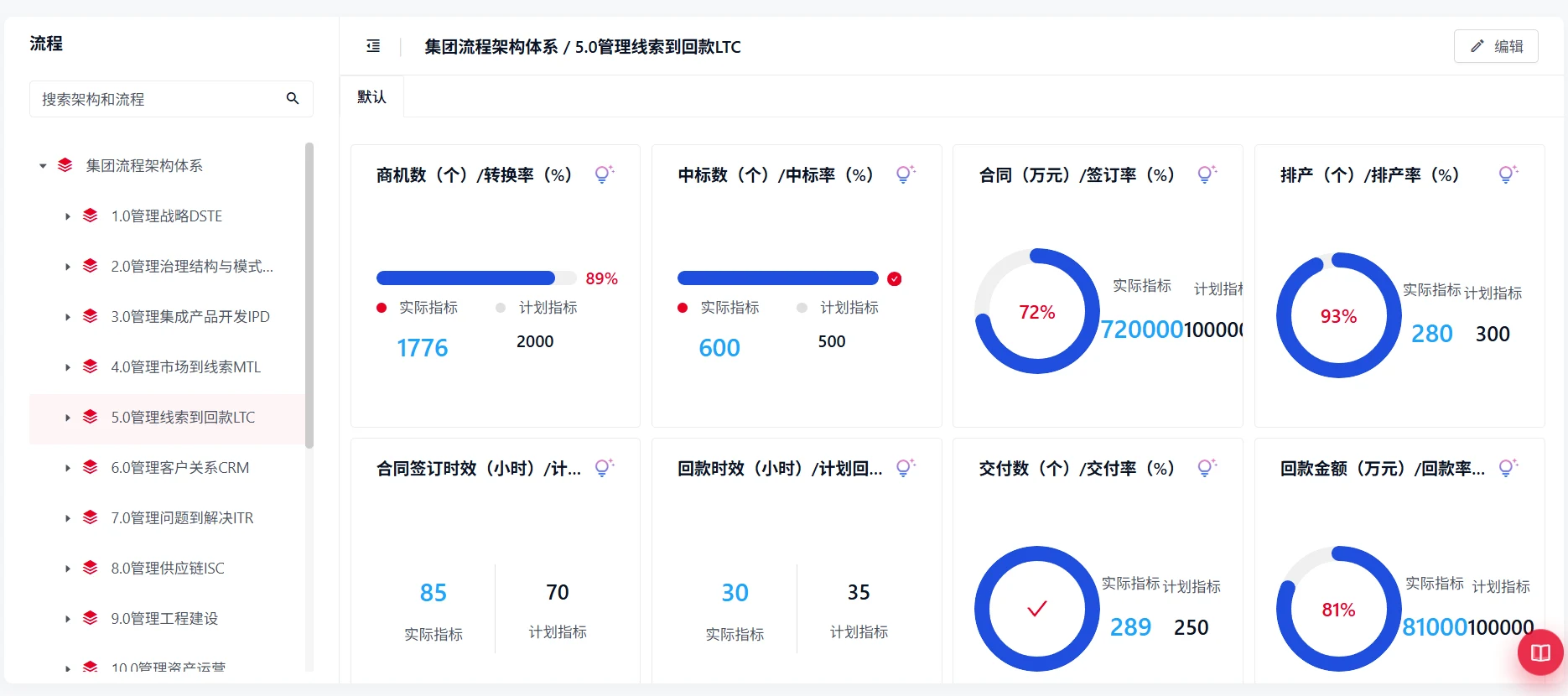Click the lightbulb icon on 合同（万元） card
Viewport: 1568px width, 696px height.
pyautogui.click(x=1207, y=174)
